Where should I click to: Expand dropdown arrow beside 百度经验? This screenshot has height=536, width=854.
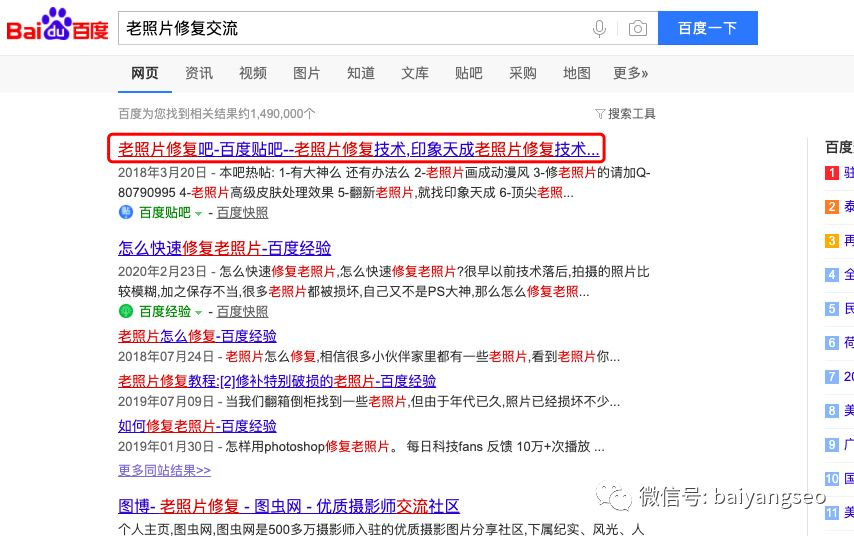[198, 313]
